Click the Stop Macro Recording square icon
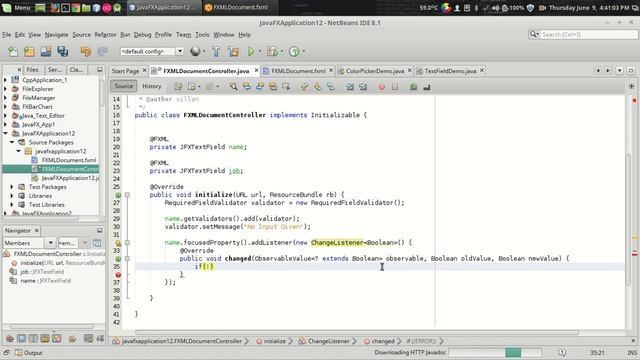This screenshot has height=360, width=640. click(395, 87)
